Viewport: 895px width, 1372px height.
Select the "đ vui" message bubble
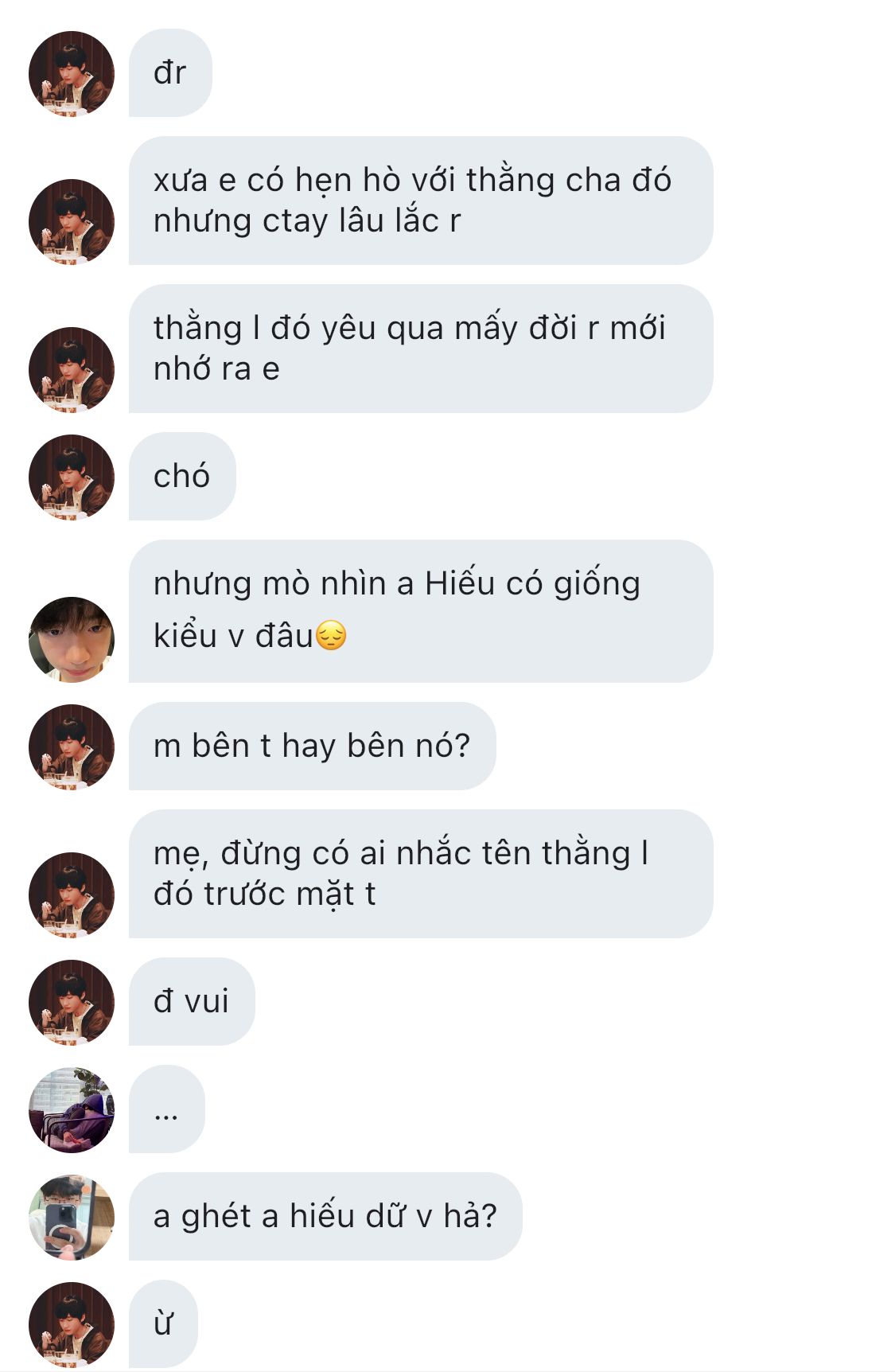tap(192, 1001)
